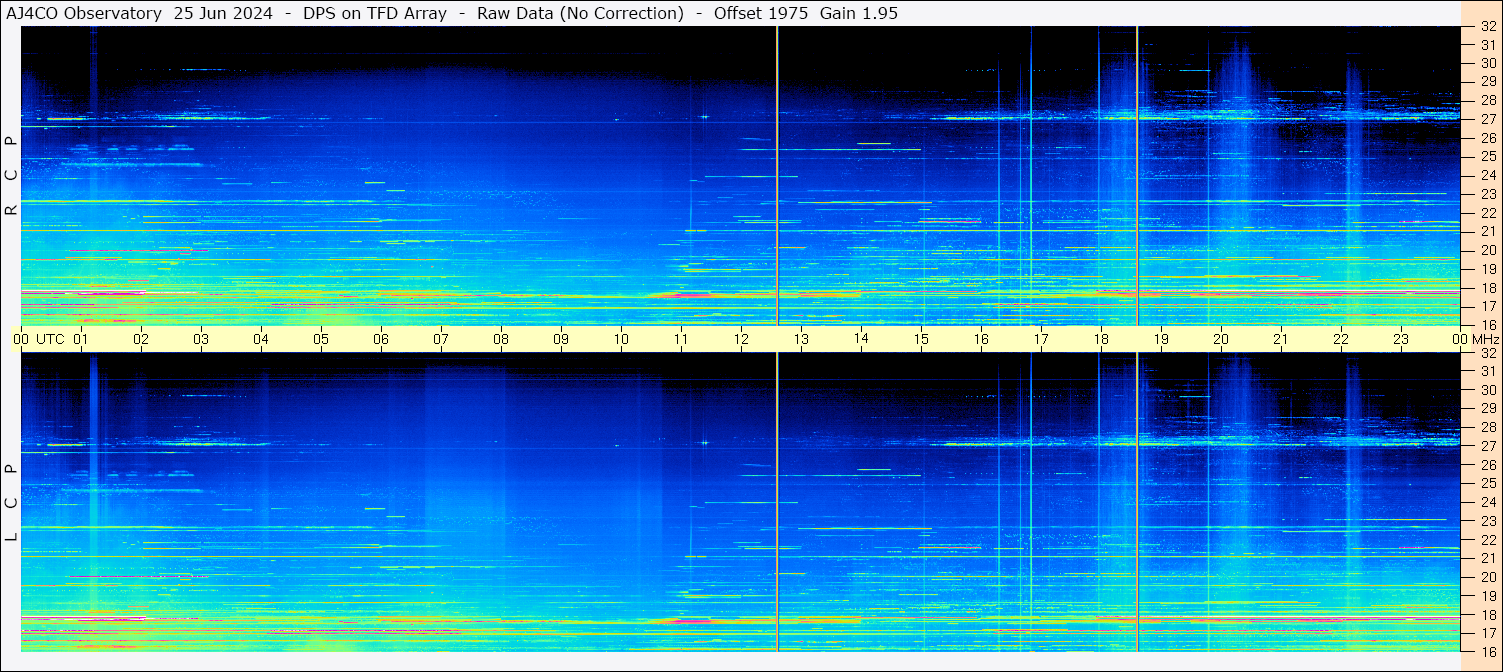Click hour 04 on the UTC time axis
This screenshot has height=672, width=1503.
[x=261, y=339]
